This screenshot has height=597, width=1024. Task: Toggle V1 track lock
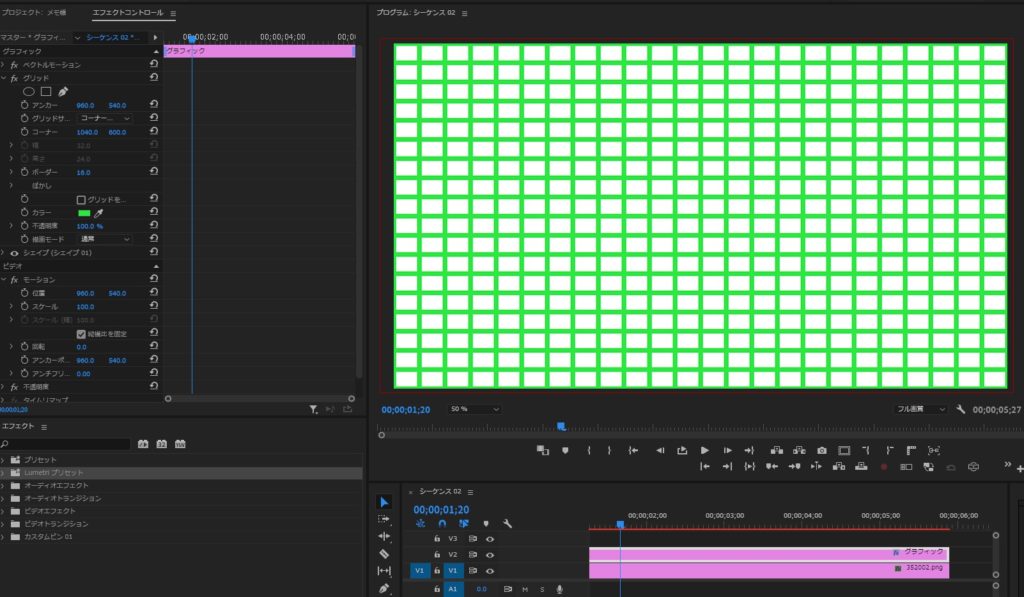click(x=437, y=571)
